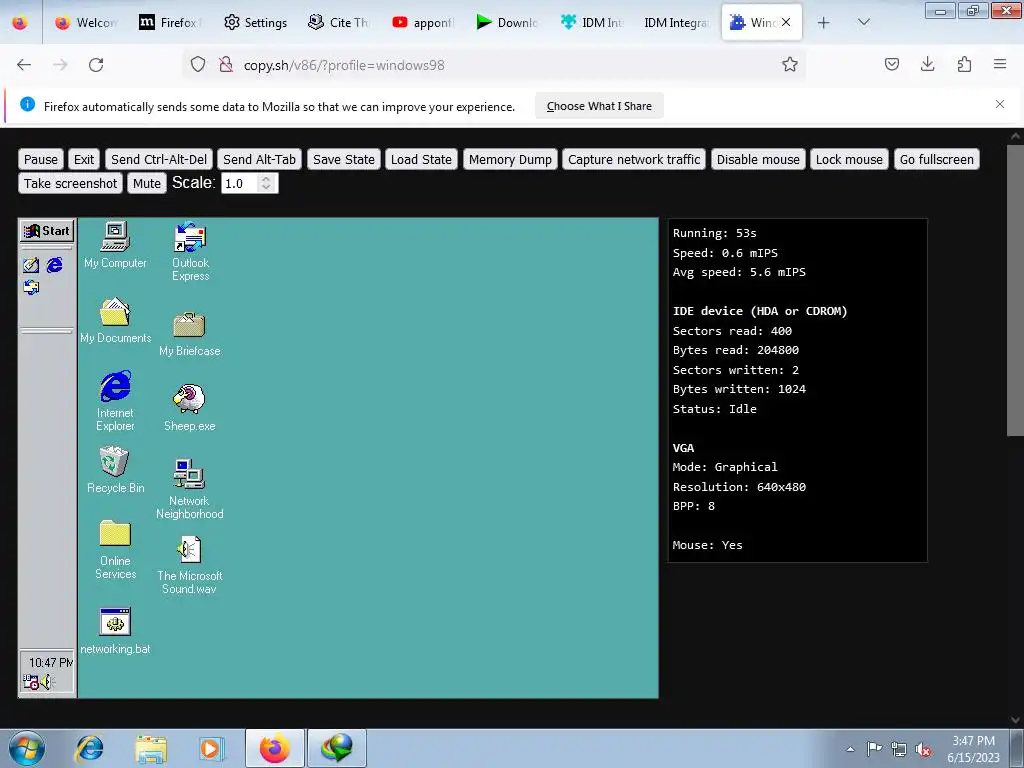The image size is (1024, 768).
Task: Toggle Lock mouse button
Action: [x=849, y=159]
